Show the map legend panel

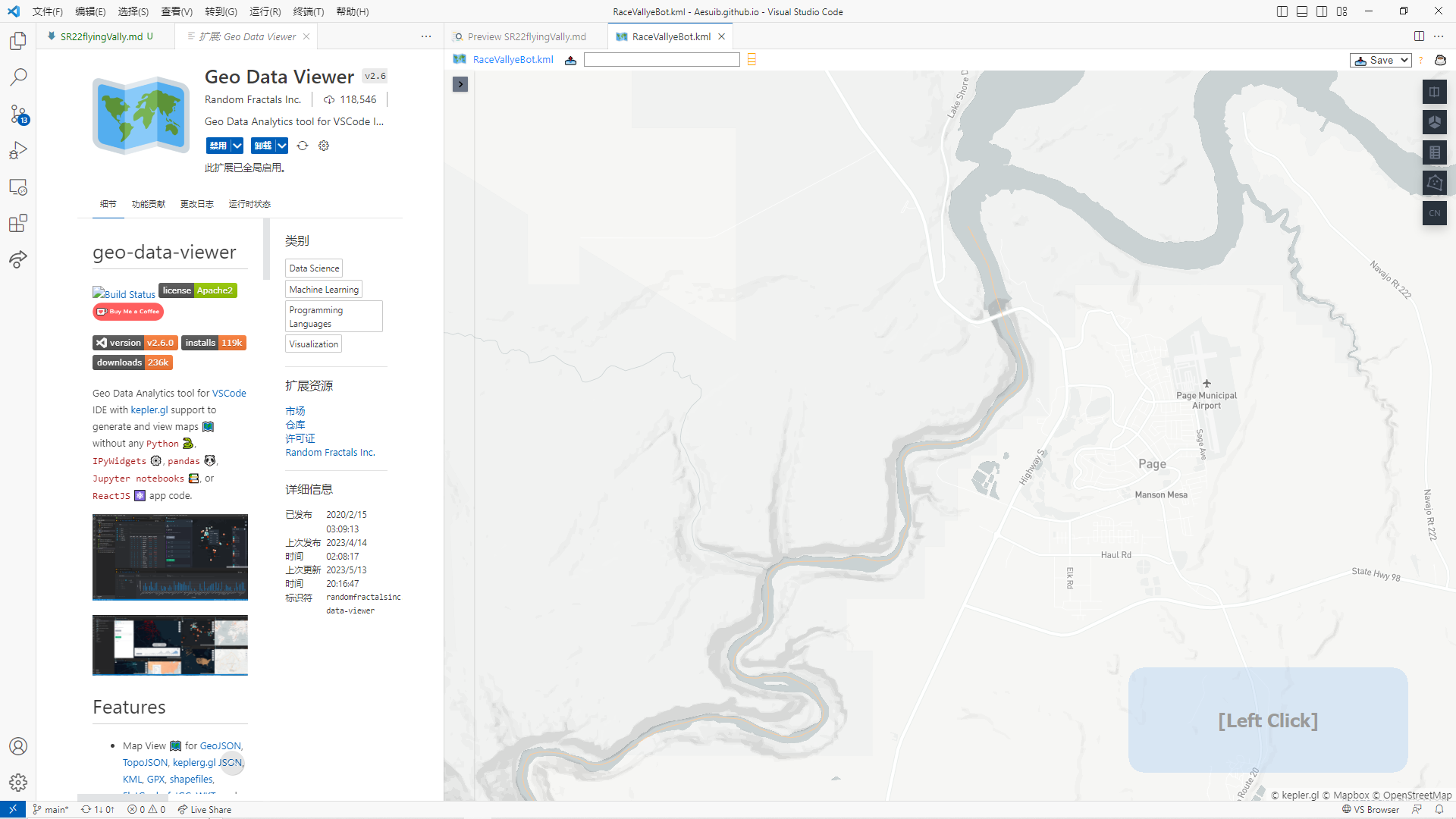(1434, 152)
